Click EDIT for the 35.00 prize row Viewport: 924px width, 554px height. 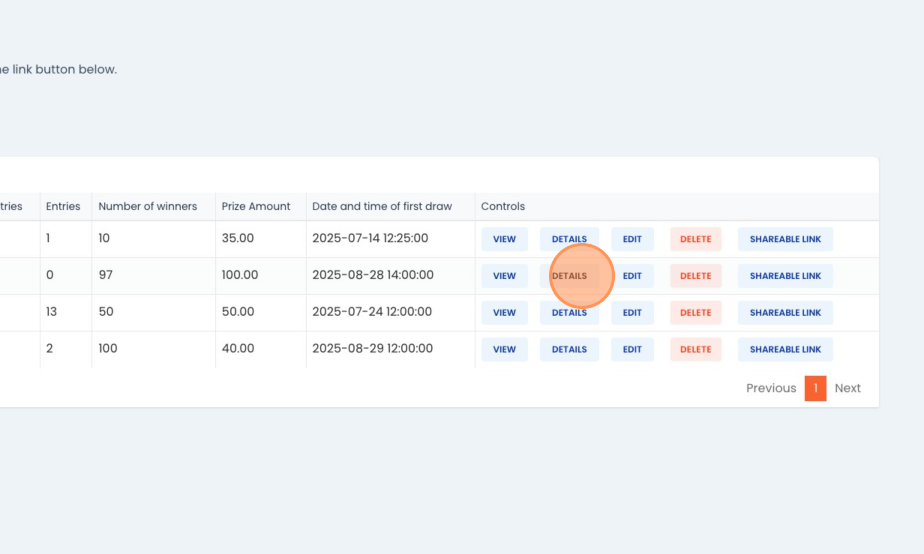pos(632,239)
